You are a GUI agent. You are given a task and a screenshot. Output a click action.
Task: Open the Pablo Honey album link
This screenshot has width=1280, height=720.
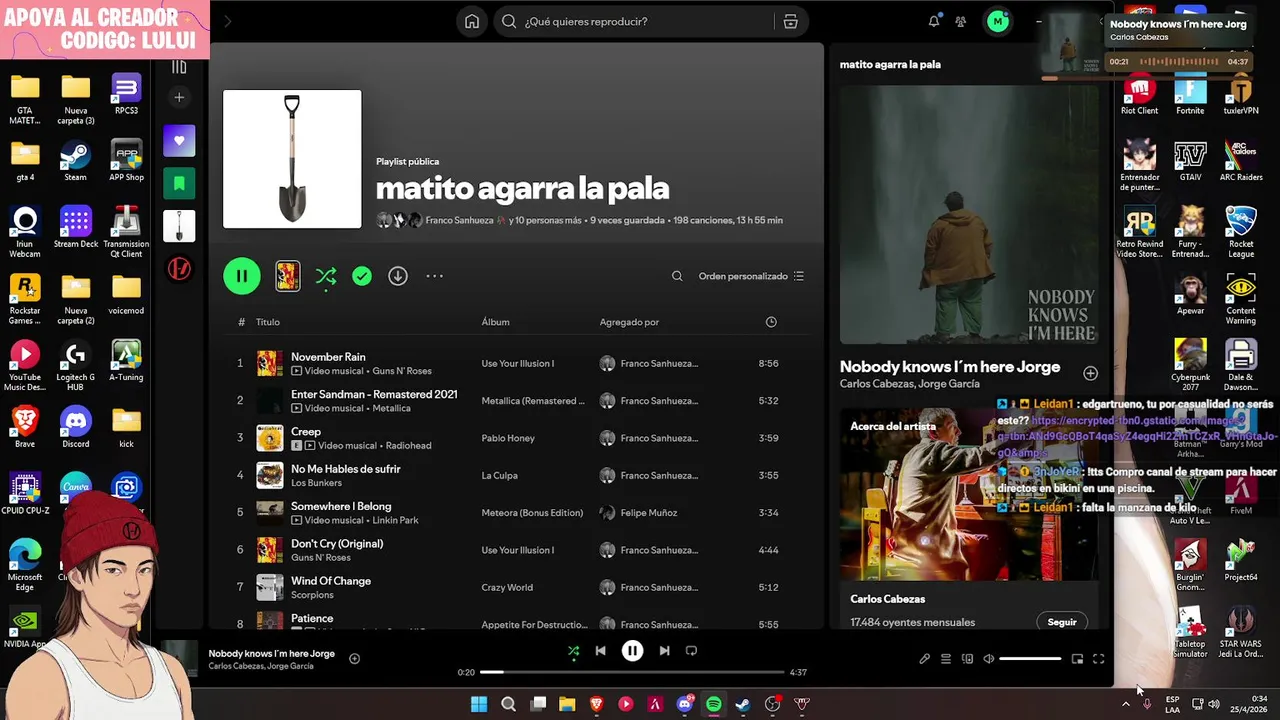(x=508, y=438)
